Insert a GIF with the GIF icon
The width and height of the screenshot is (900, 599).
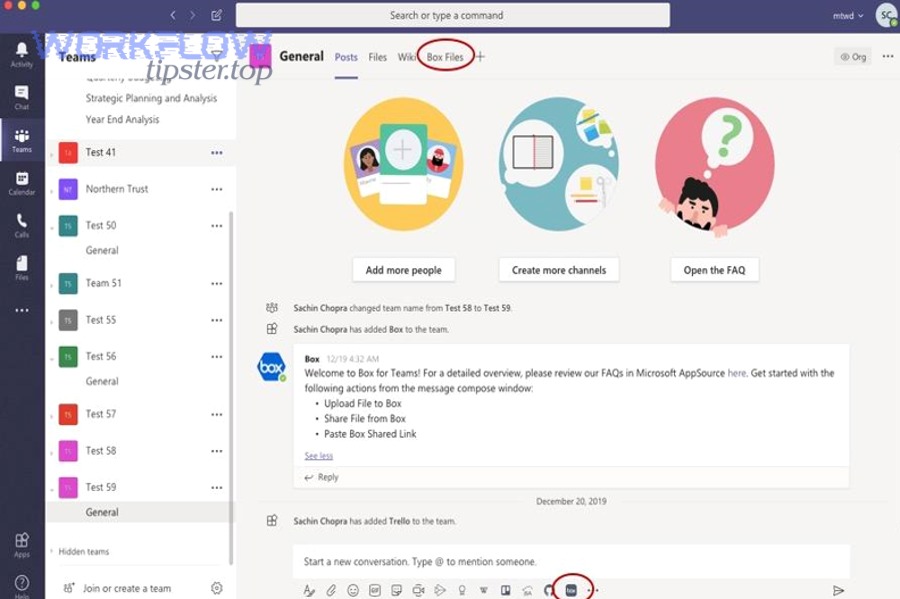click(x=375, y=590)
